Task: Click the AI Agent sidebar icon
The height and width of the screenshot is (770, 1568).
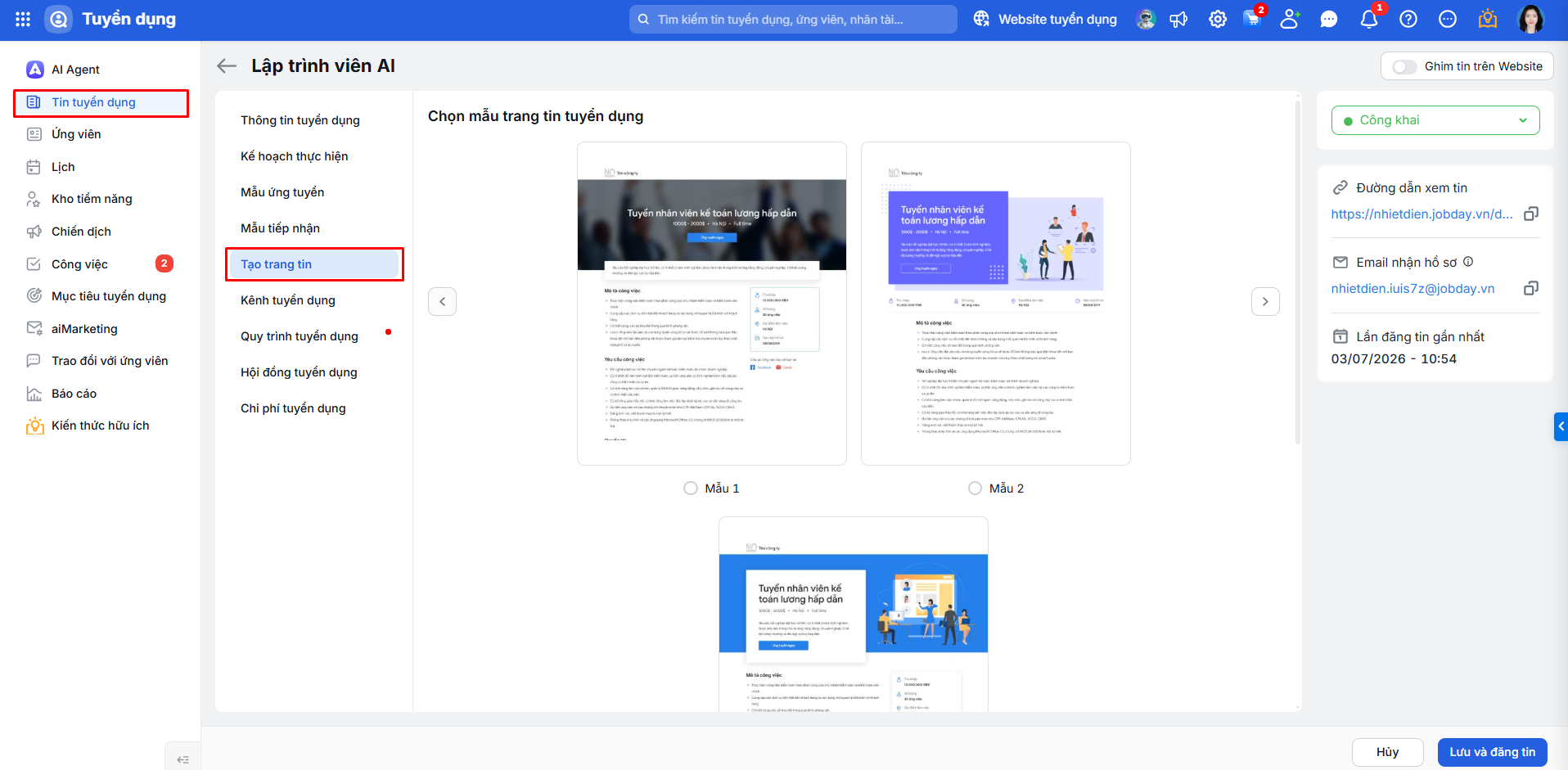Action: (35, 70)
